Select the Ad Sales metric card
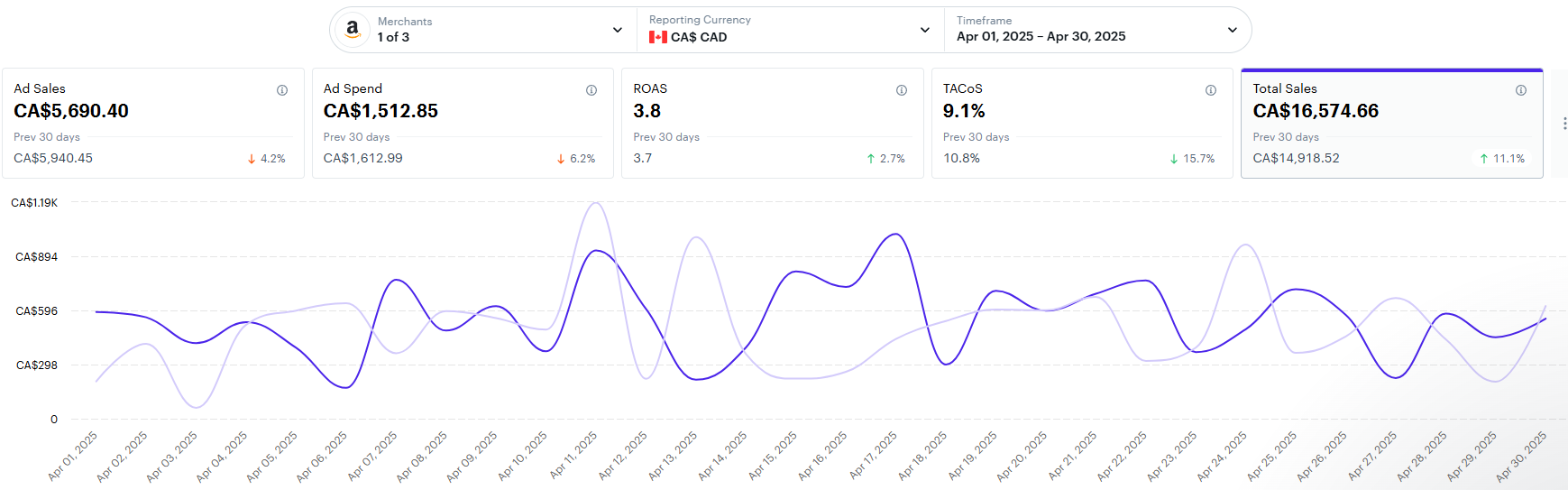Image resolution: width=1568 pixels, height=490 pixels. [x=152, y=124]
